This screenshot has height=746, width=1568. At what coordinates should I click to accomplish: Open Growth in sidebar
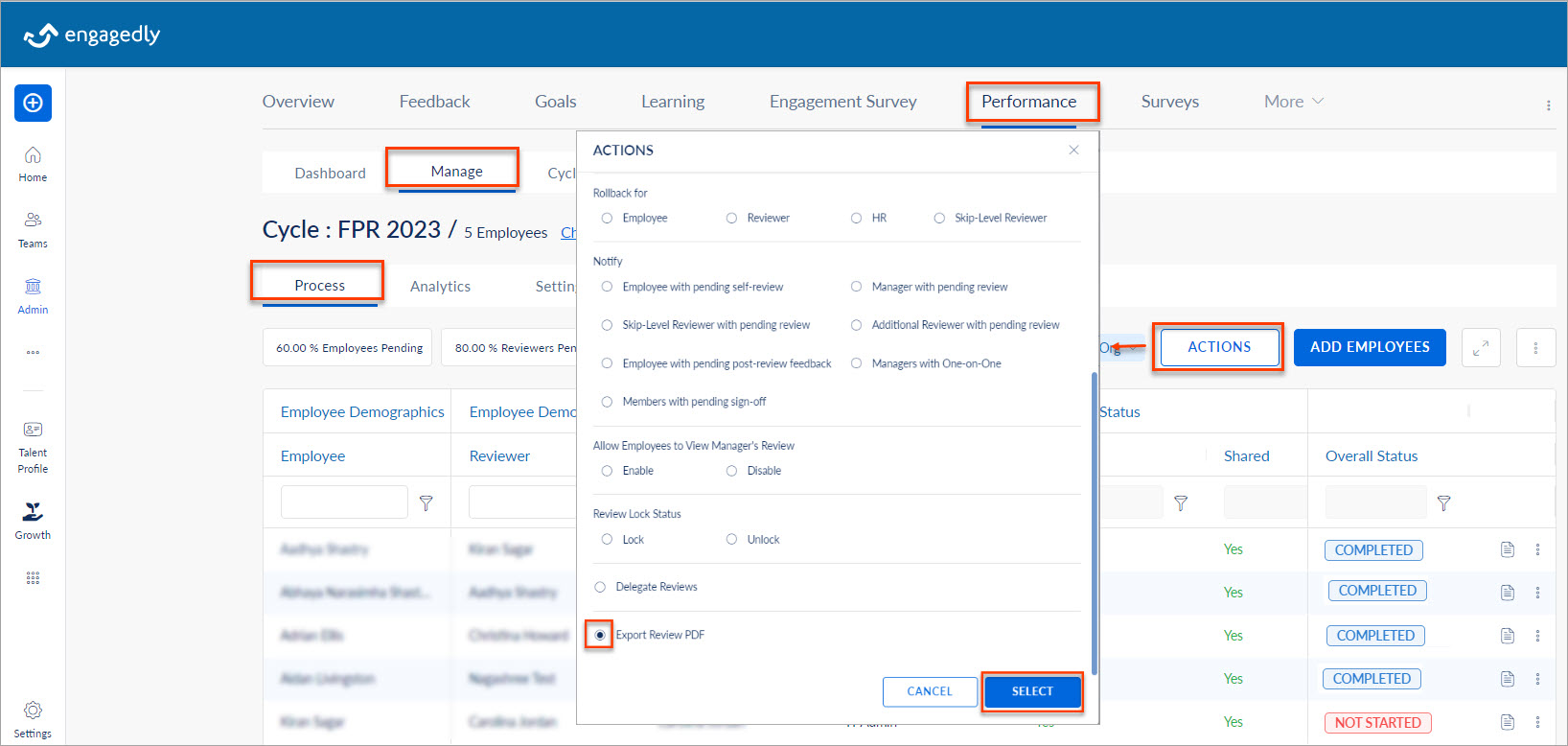[33, 521]
